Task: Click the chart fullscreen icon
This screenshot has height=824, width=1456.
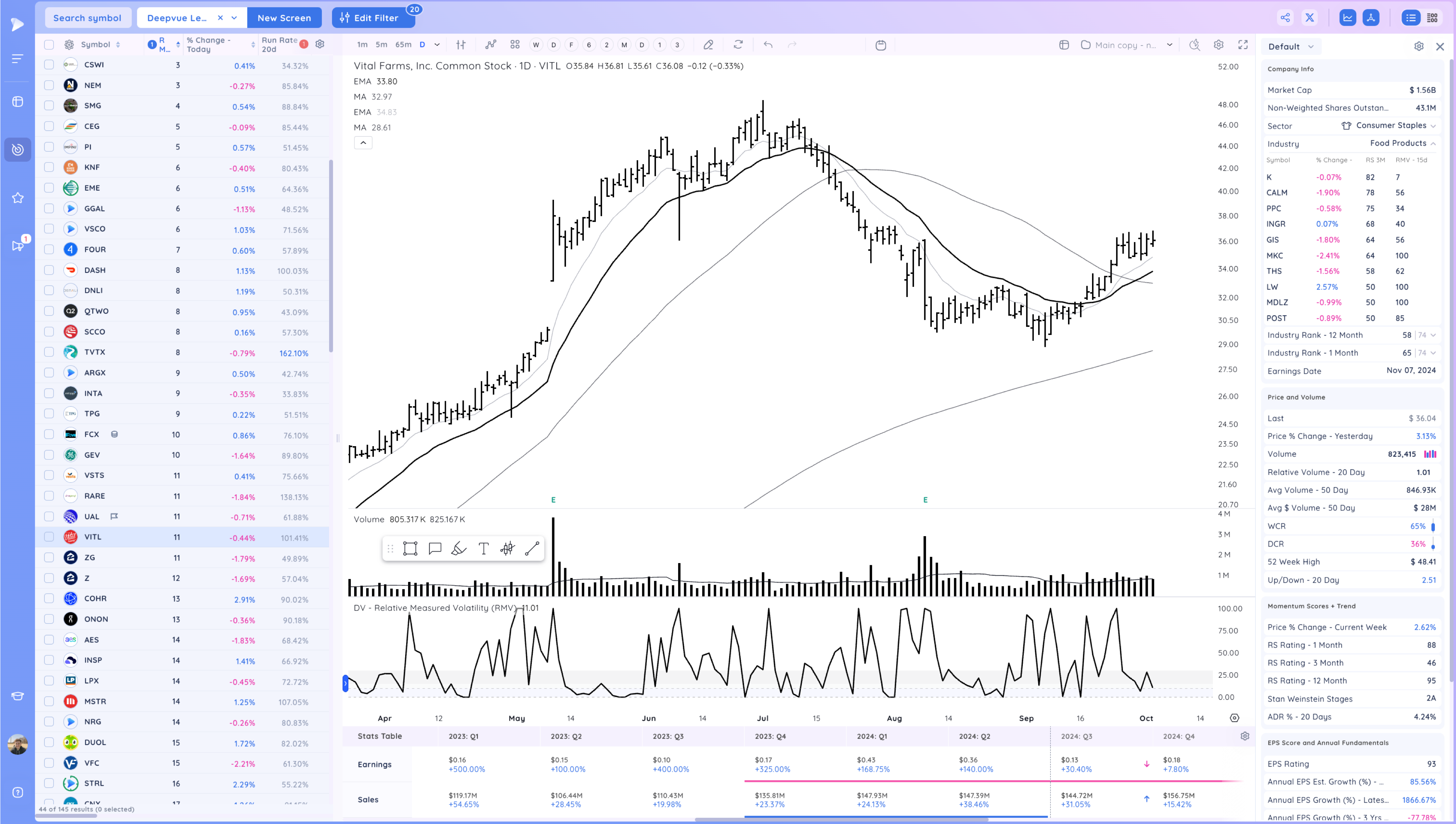Action: [1243, 45]
